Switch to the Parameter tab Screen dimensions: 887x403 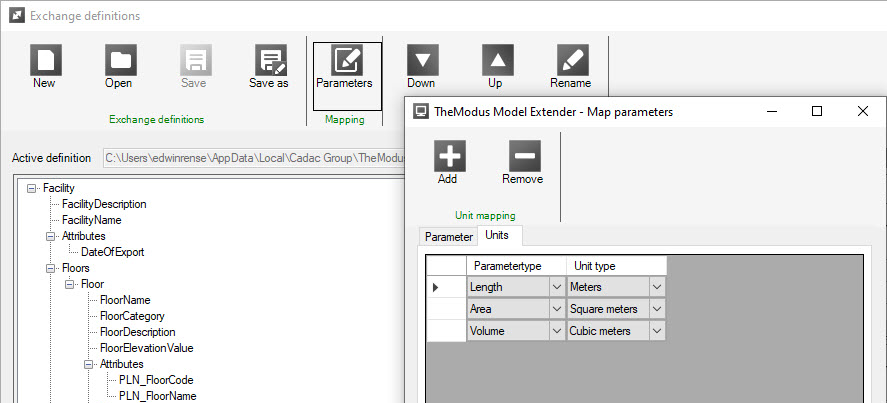(x=449, y=237)
